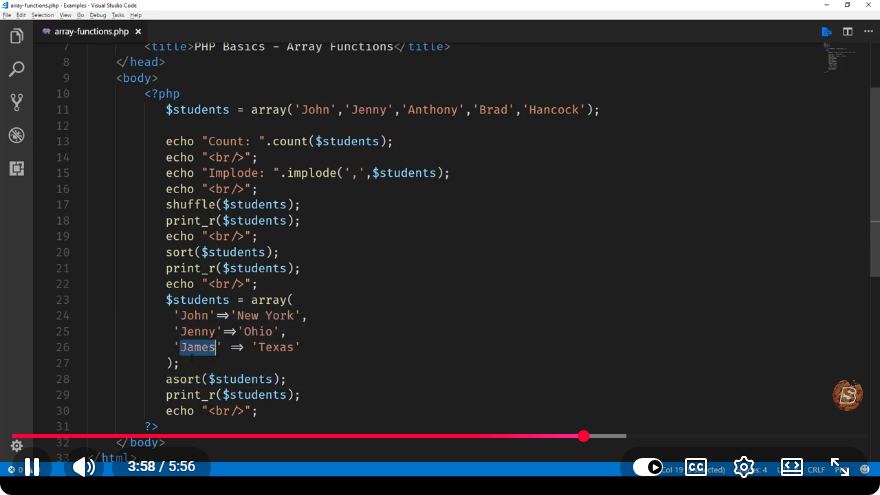Open the Extensions icon in activity bar

coord(16,168)
